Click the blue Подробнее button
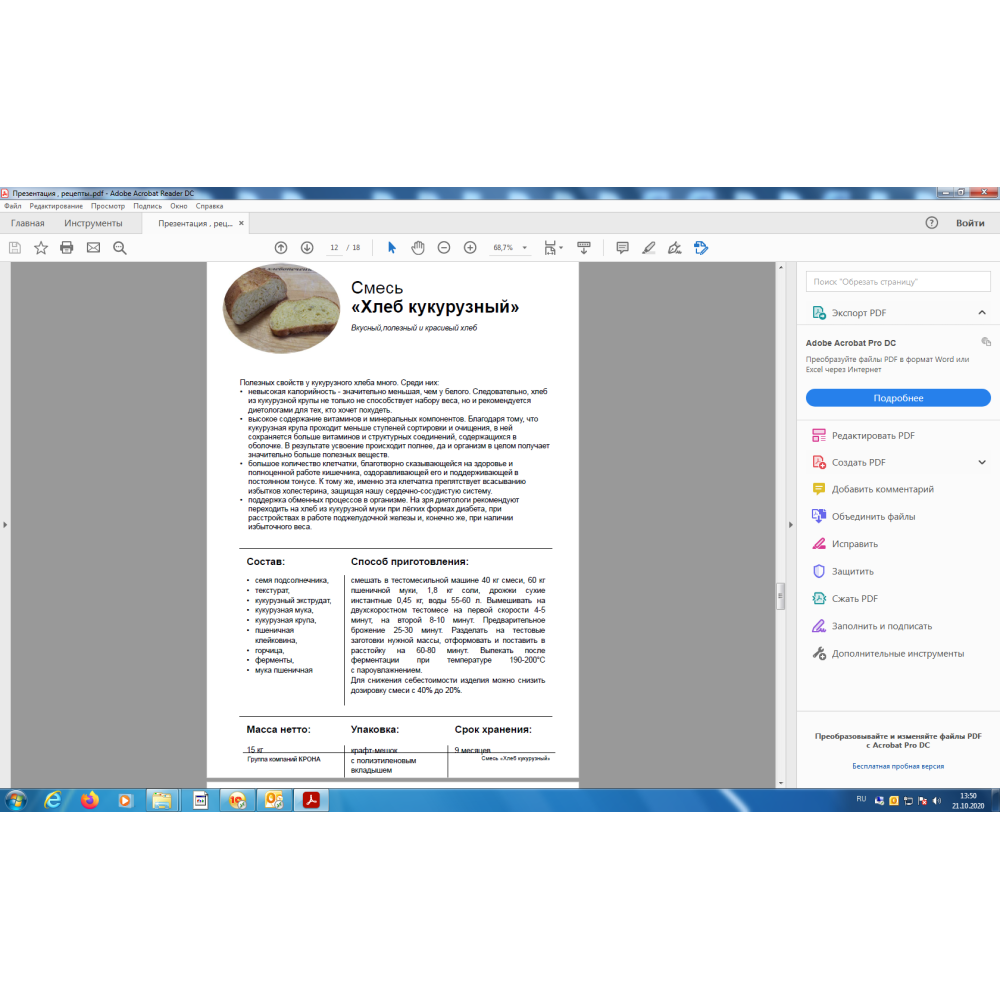The image size is (1000, 1000). point(898,398)
